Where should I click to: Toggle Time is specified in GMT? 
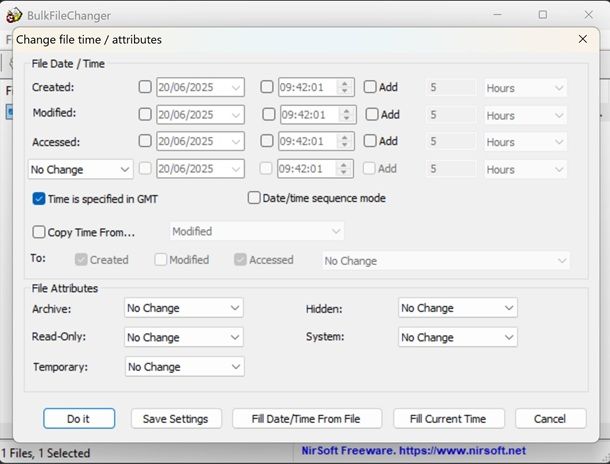click(x=39, y=199)
